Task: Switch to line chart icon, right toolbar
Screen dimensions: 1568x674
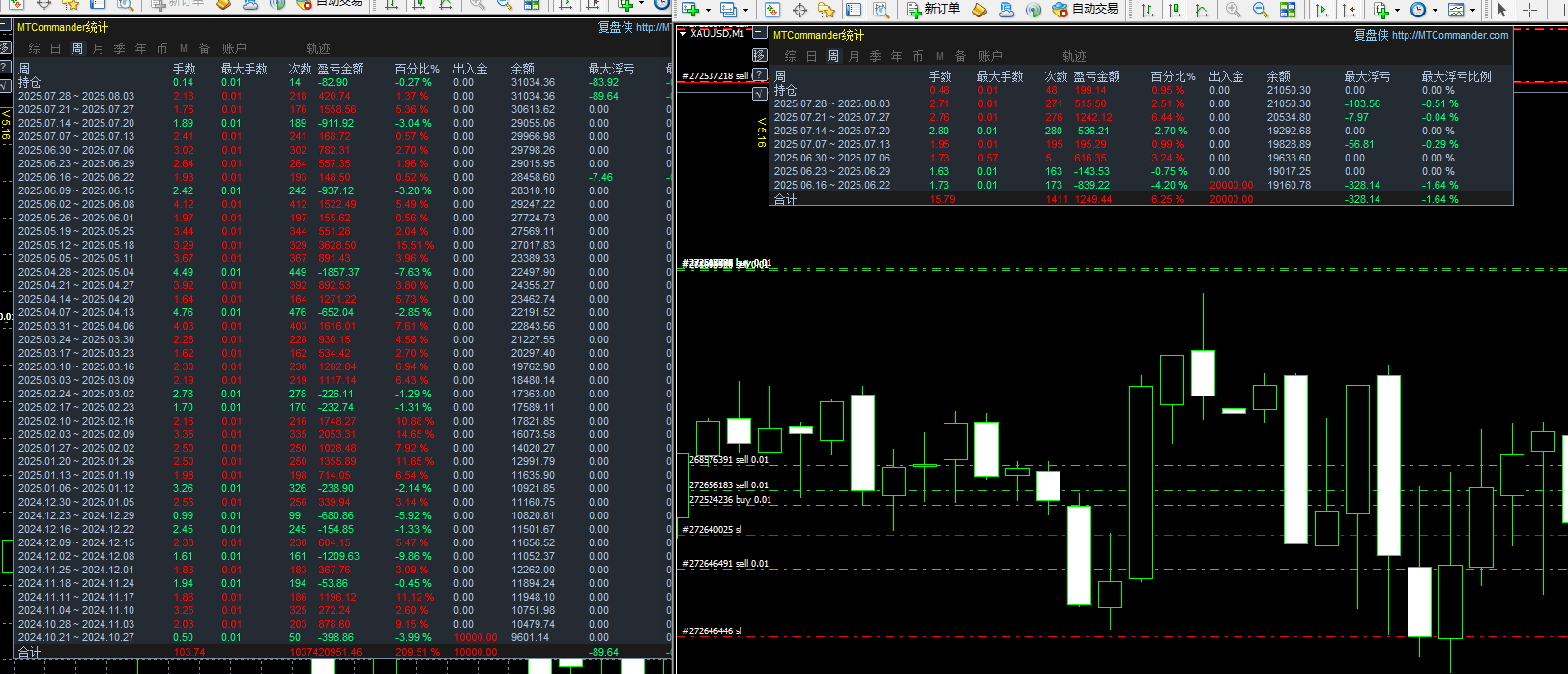Action: (1202, 10)
